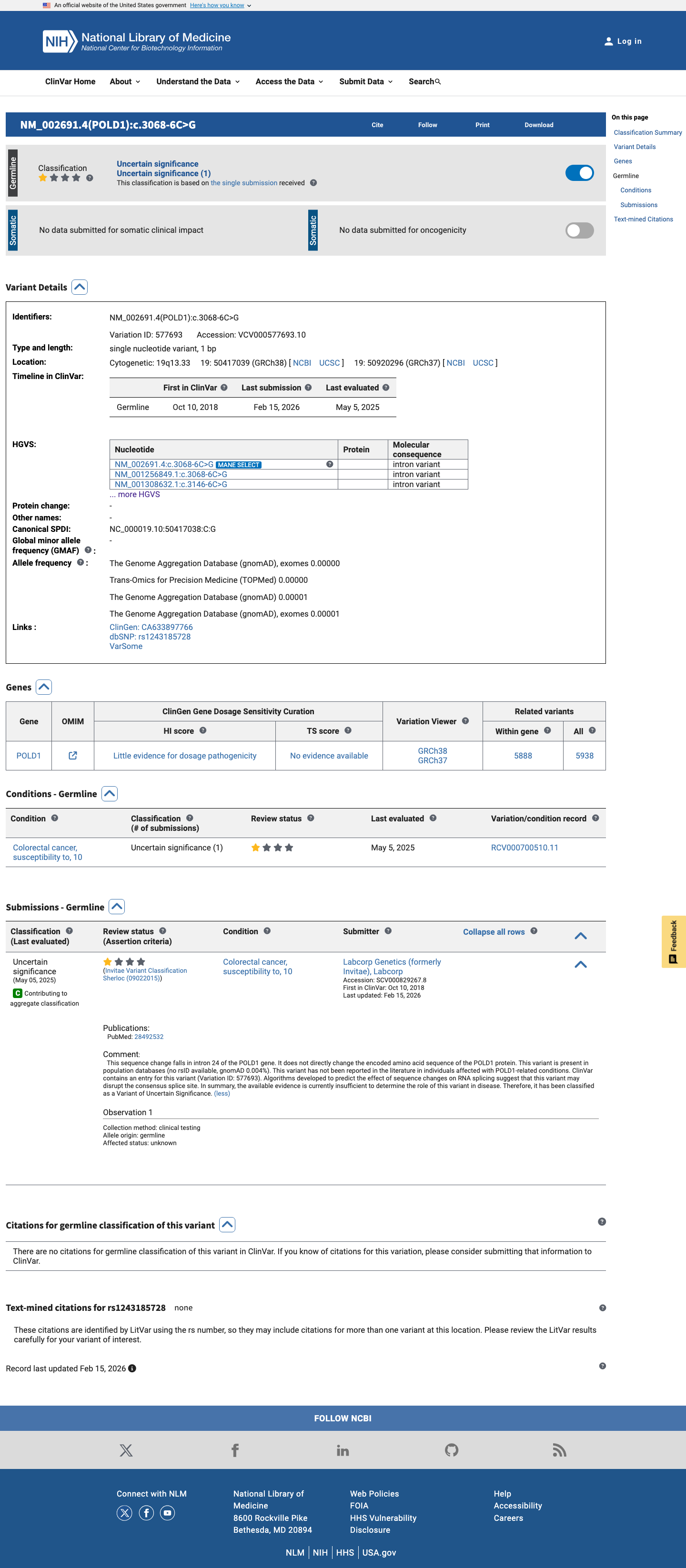The width and height of the screenshot is (686, 1568).
Task: Click 'Collapse all rows' link
Action: 494,932
